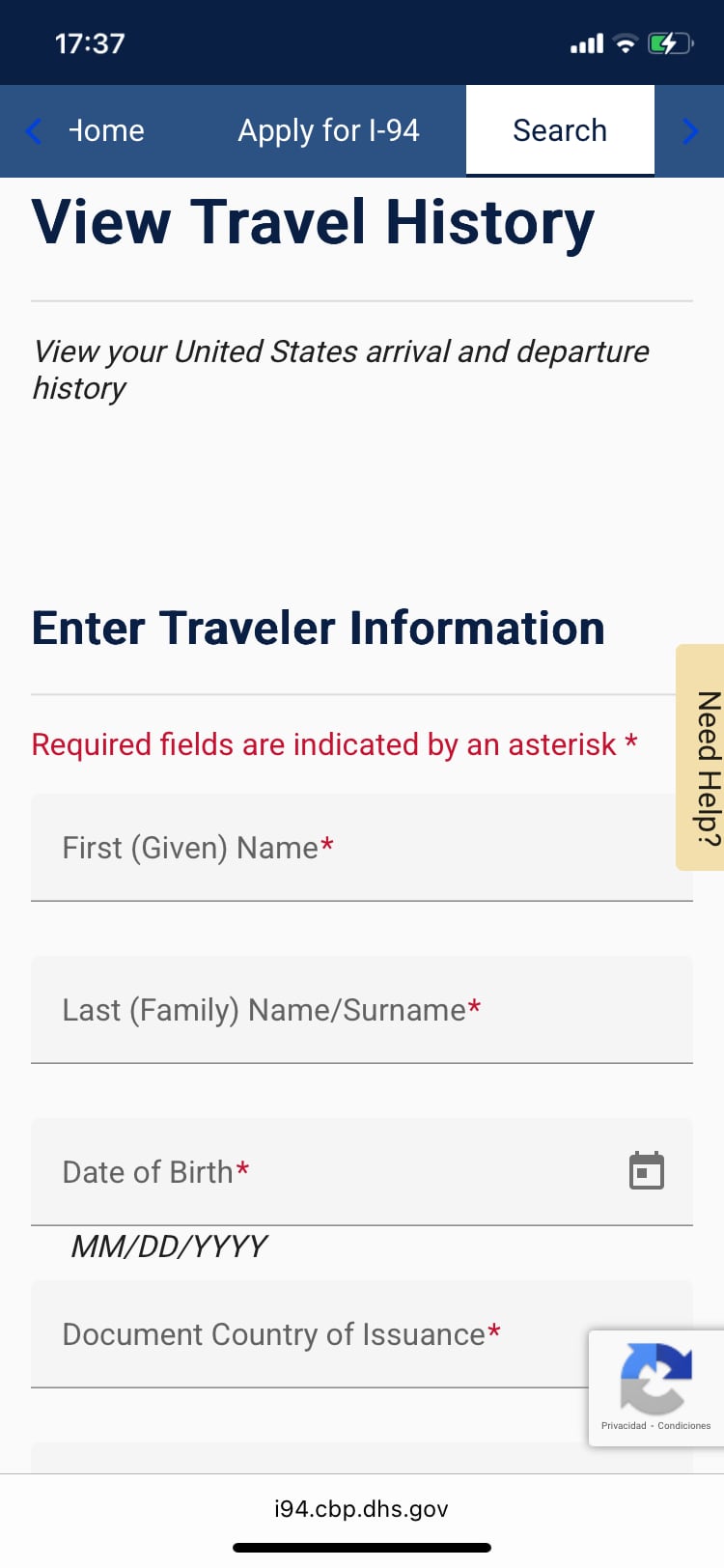Open the Date of Birth calendar picker
The width and height of the screenshot is (724, 1568).
(x=647, y=1171)
